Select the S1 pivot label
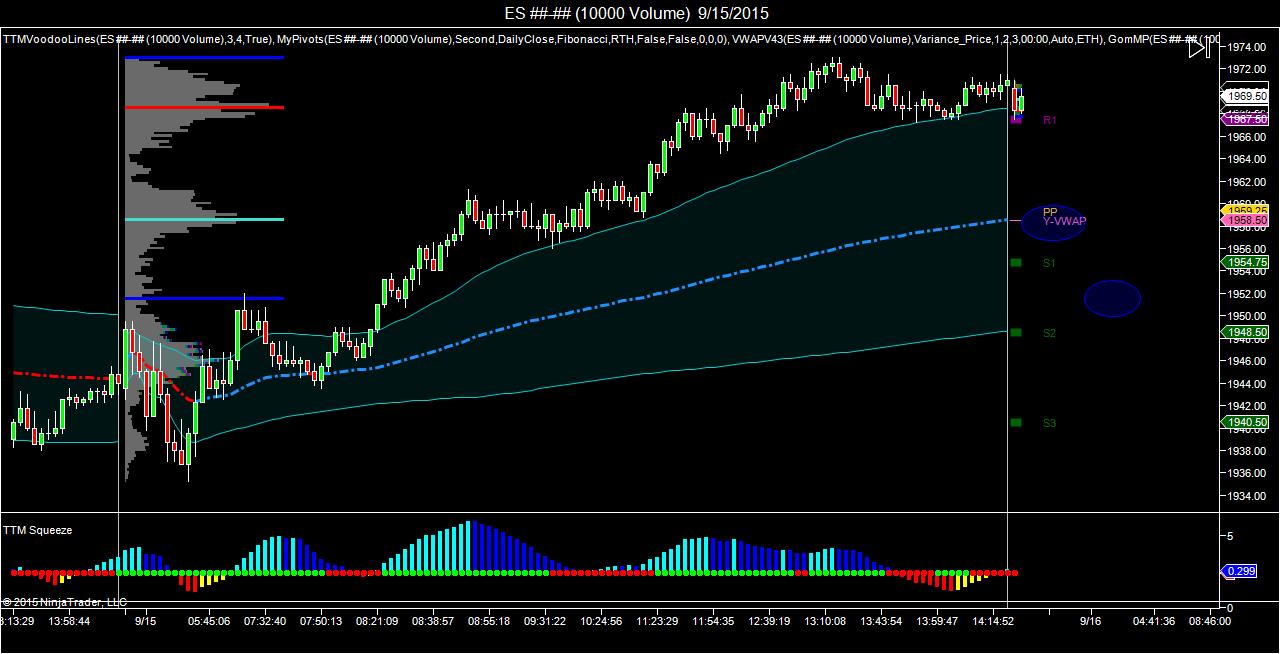 pyautogui.click(x=1049, y=264)
